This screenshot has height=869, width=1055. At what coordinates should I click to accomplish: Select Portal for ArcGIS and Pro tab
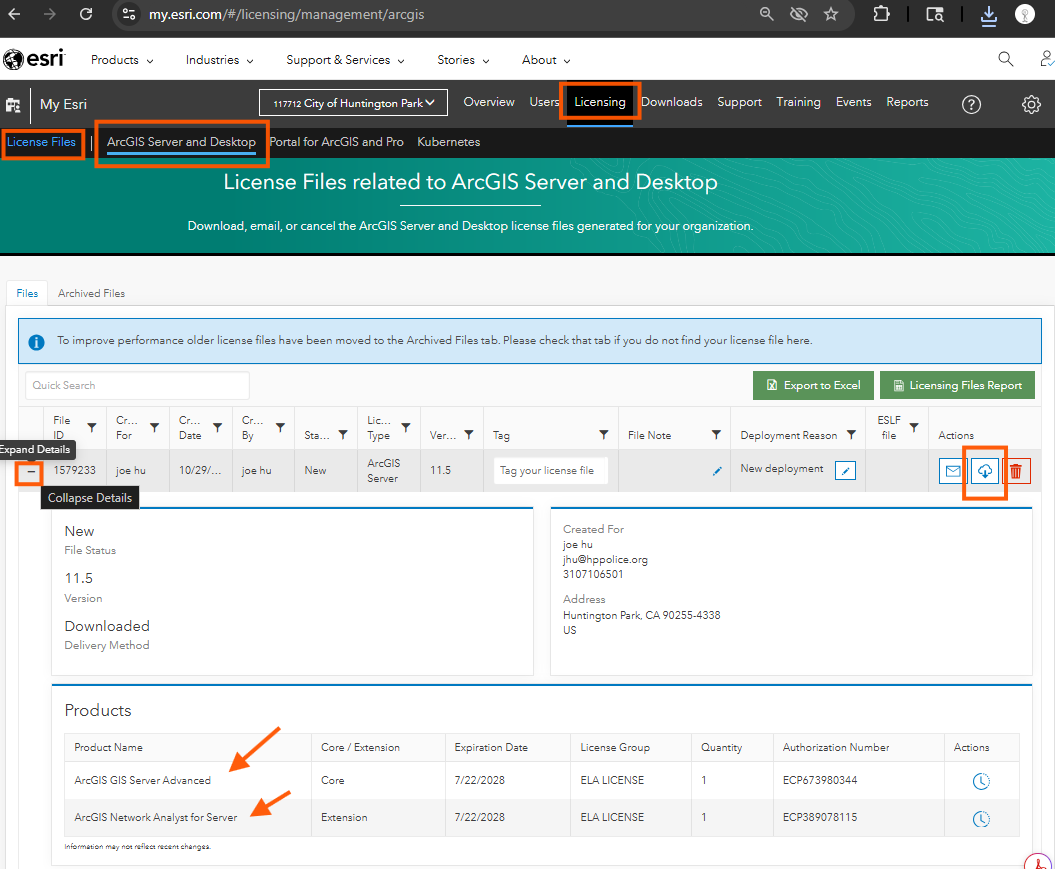336,142
